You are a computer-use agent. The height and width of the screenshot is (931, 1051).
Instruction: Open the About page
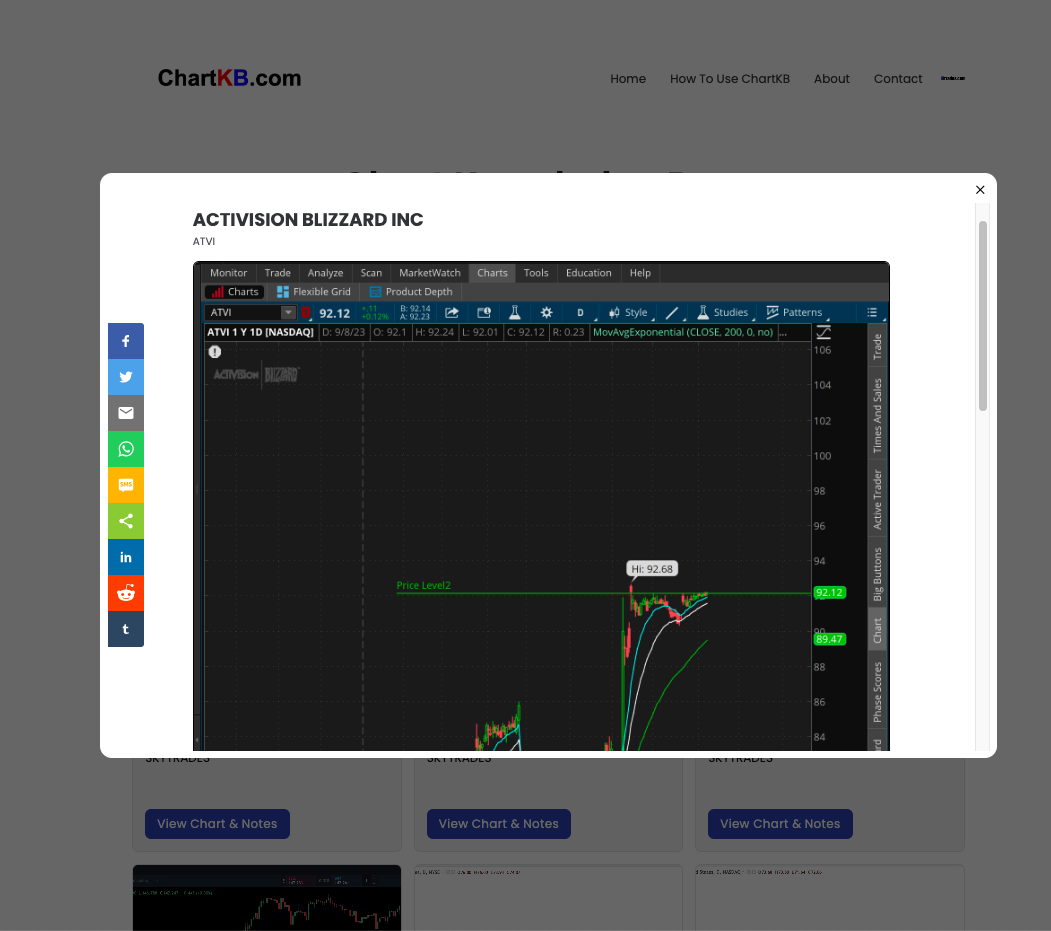[x=831, y=79]
